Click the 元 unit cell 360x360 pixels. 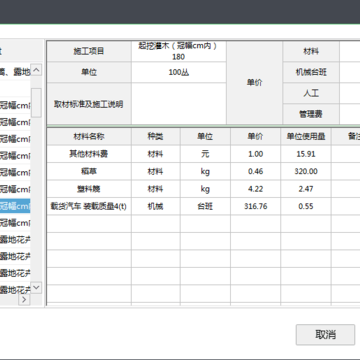click(x=205, y=154)
